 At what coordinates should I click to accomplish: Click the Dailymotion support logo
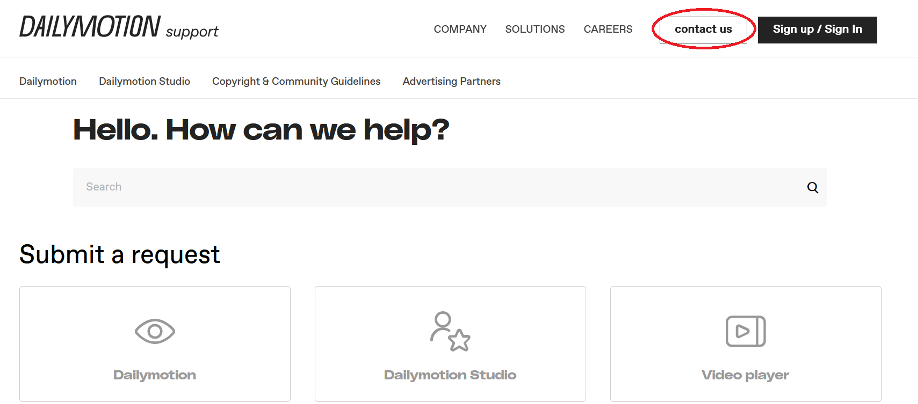[119, 28]
